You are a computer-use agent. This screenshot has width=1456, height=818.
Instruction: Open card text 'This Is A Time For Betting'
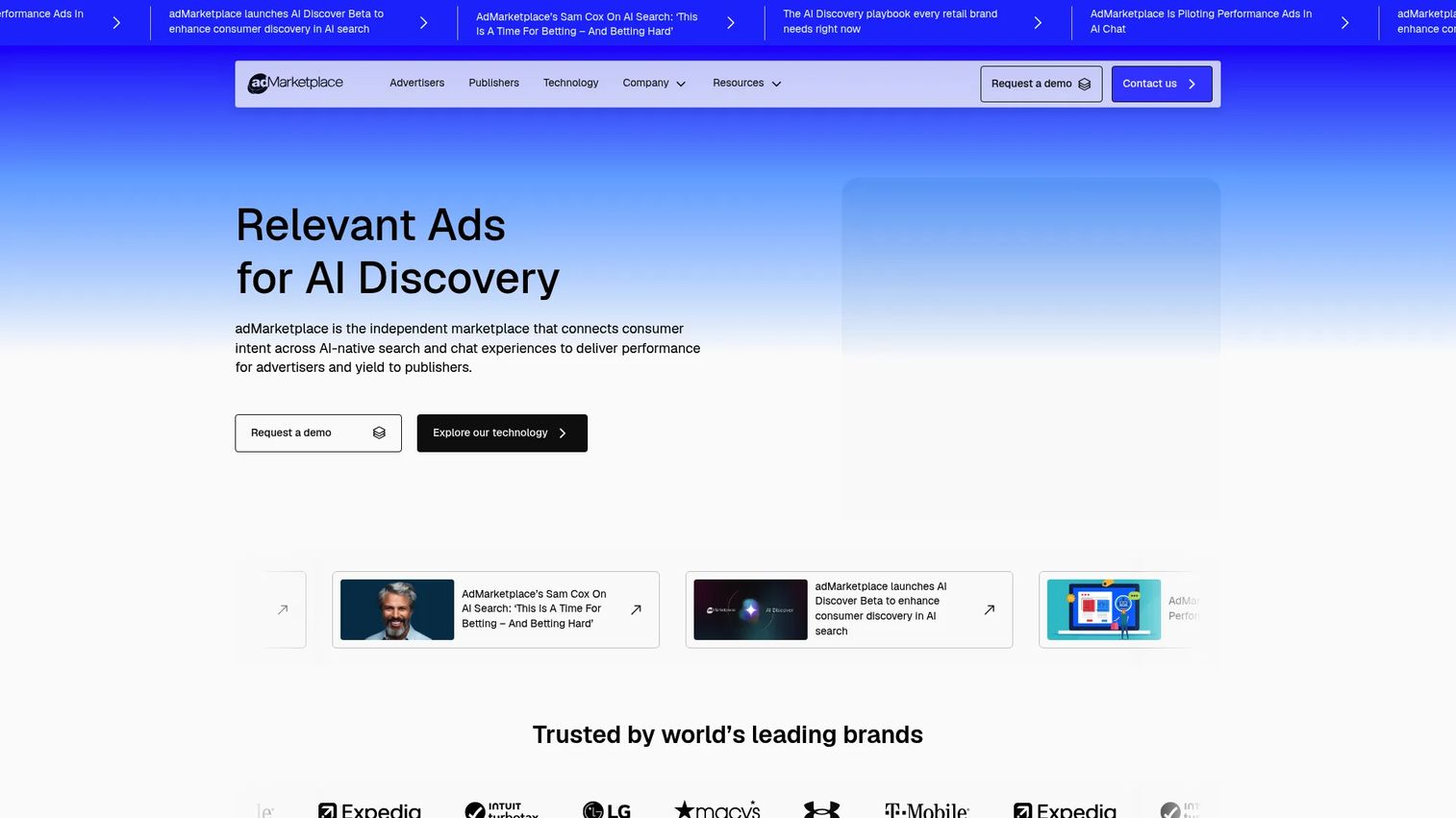click(534, 608)
